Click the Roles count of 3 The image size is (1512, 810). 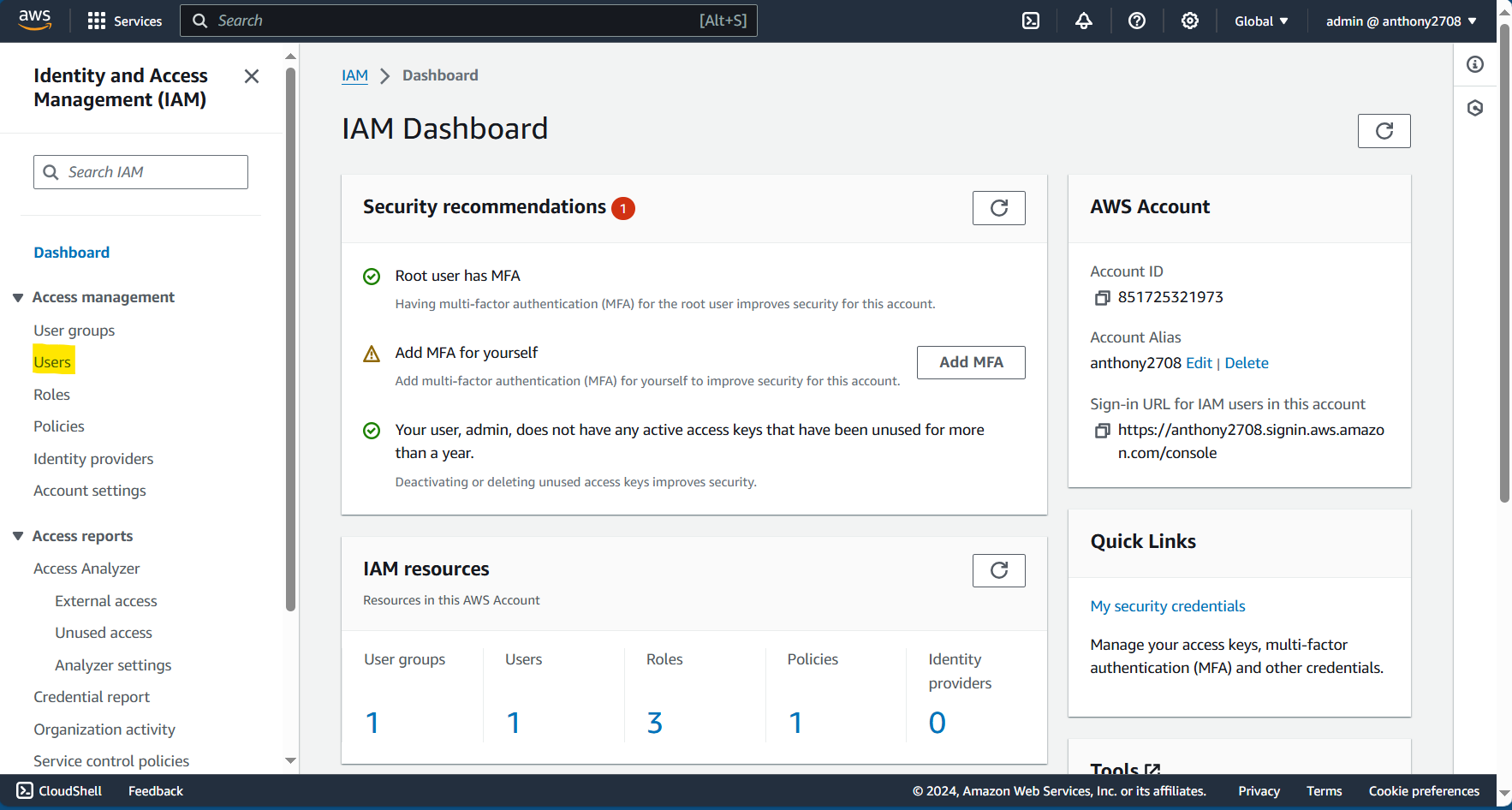655,723
